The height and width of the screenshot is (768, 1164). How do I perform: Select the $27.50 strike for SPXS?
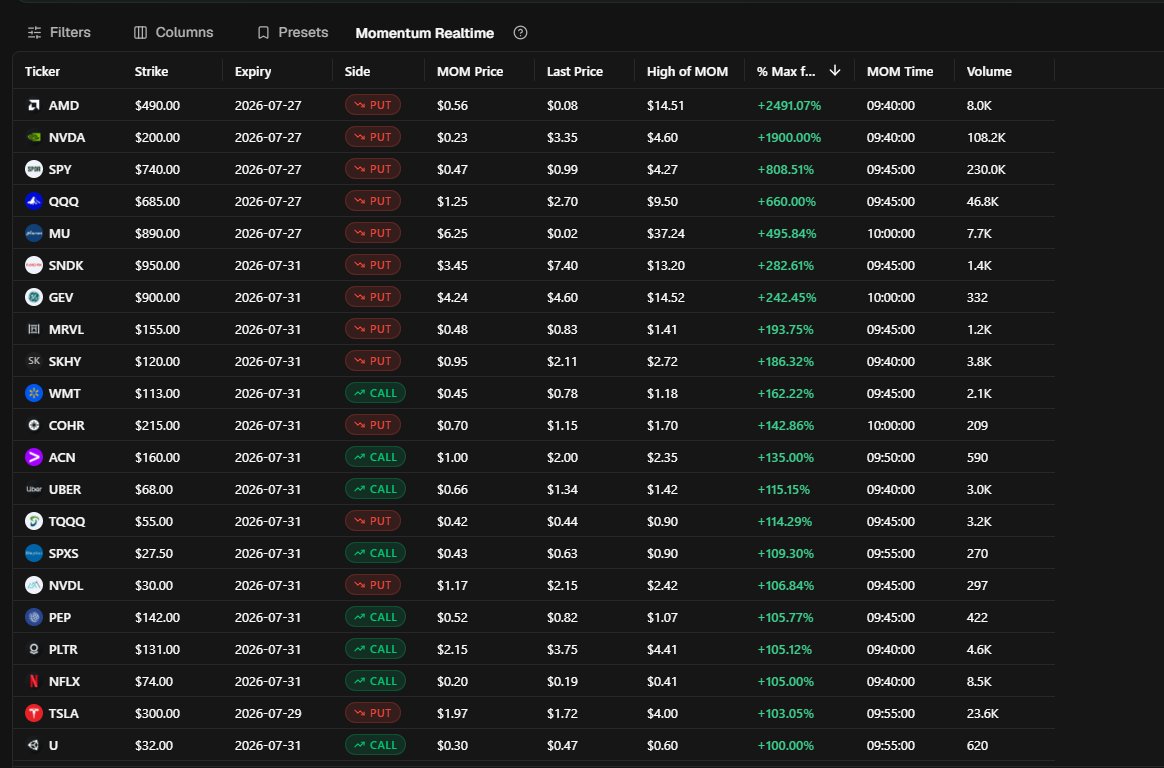tap(154, 553)
